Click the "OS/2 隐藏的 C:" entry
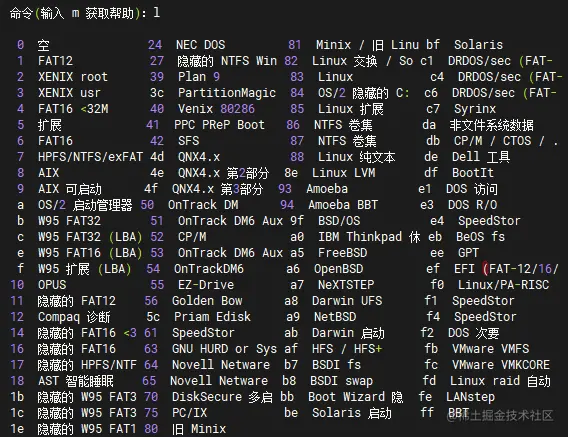 coord(364,93)
